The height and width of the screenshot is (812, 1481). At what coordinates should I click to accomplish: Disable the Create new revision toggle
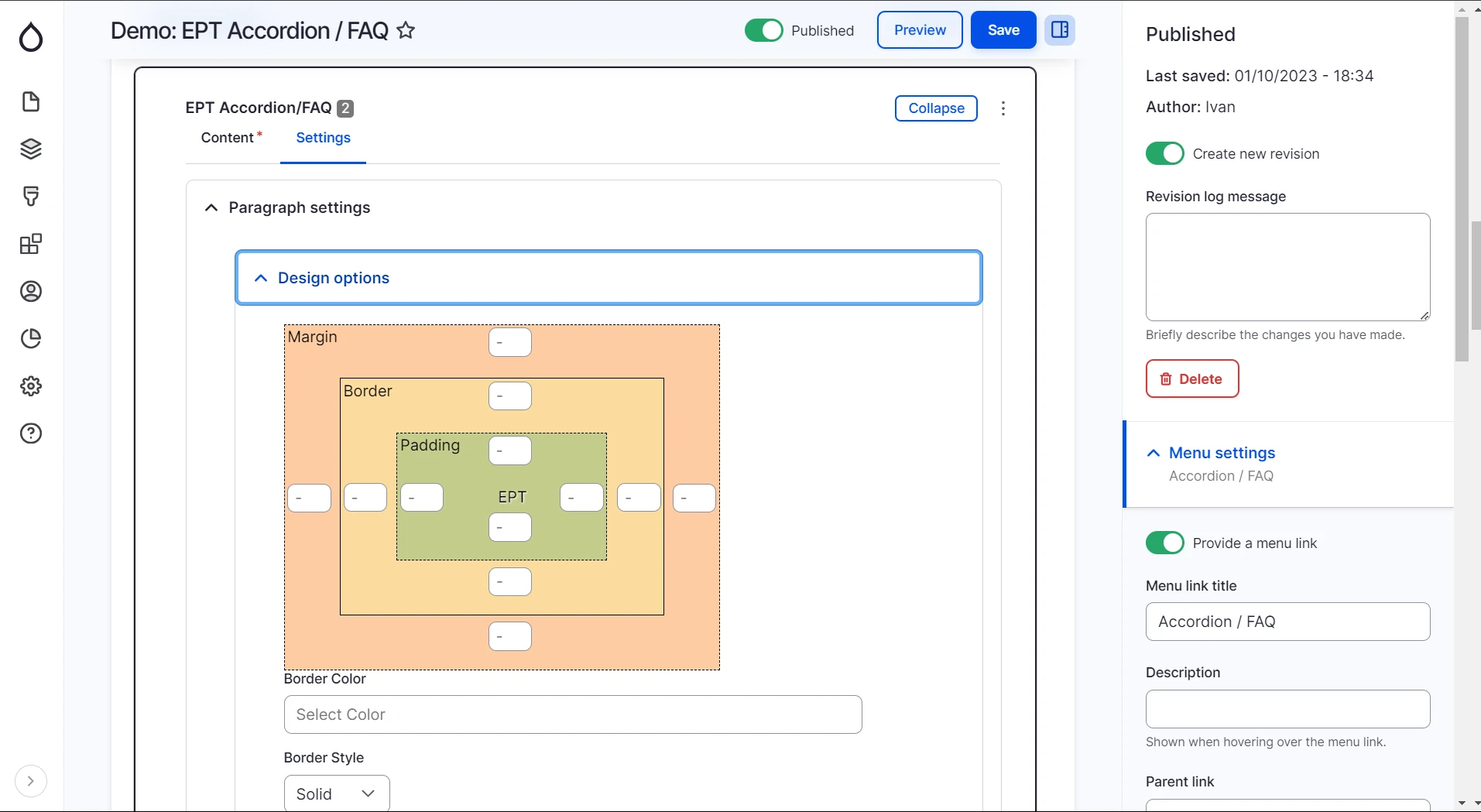click(x=1164, y=153)
